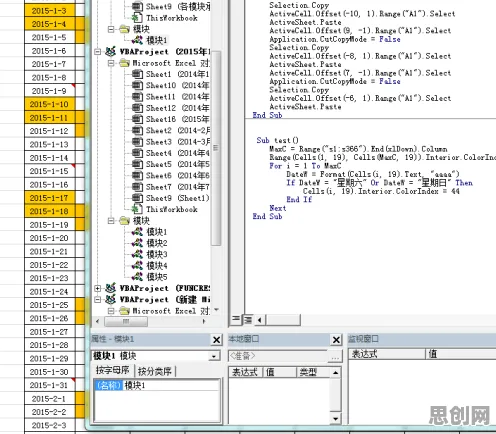
Task: Select spreadsheet cell 2015-1-6
Action: tap(49, 51)
